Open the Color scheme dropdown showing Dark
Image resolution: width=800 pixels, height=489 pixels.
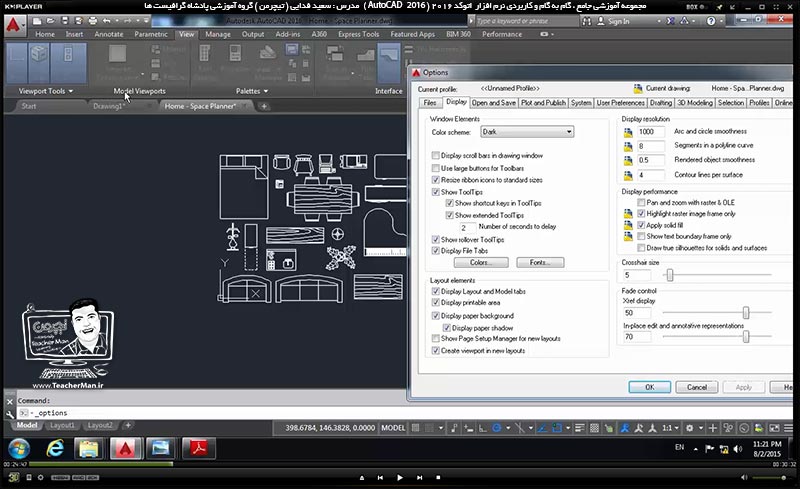coord(527,132)
